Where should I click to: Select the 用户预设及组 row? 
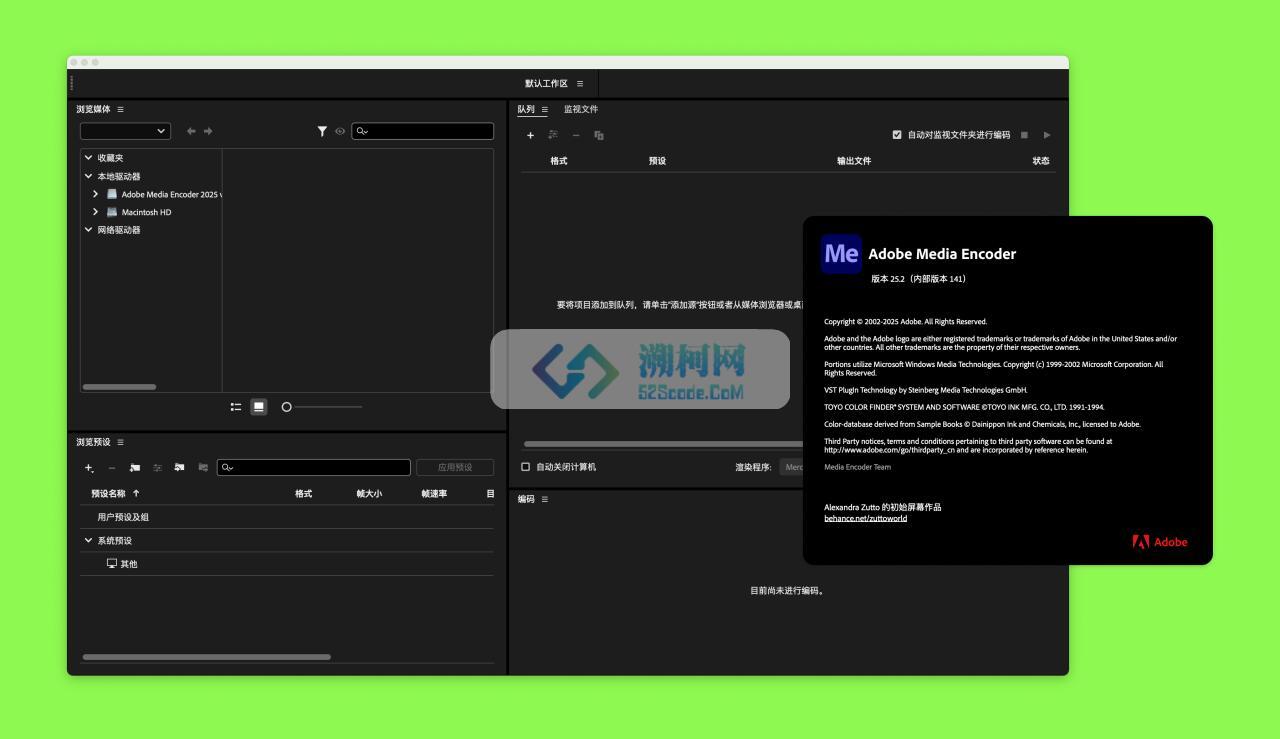tap(287, 517)
